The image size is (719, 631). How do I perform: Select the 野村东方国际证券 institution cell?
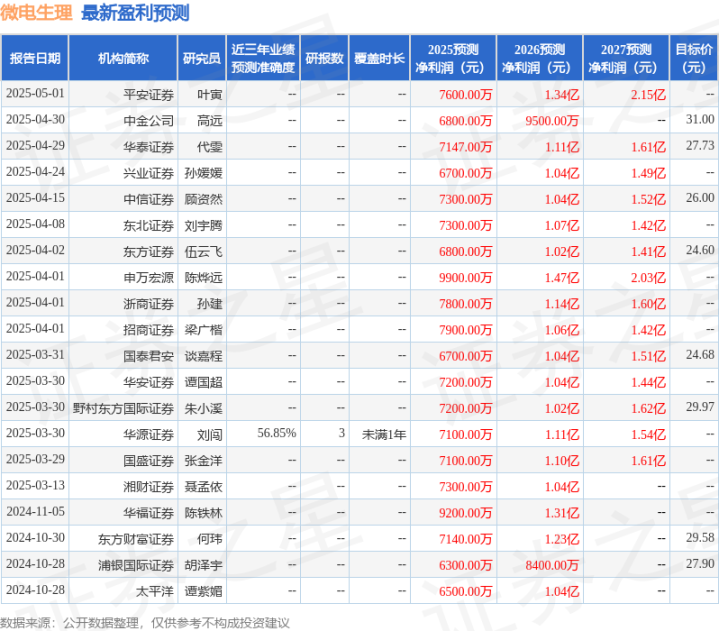click(x=123, y=409)
